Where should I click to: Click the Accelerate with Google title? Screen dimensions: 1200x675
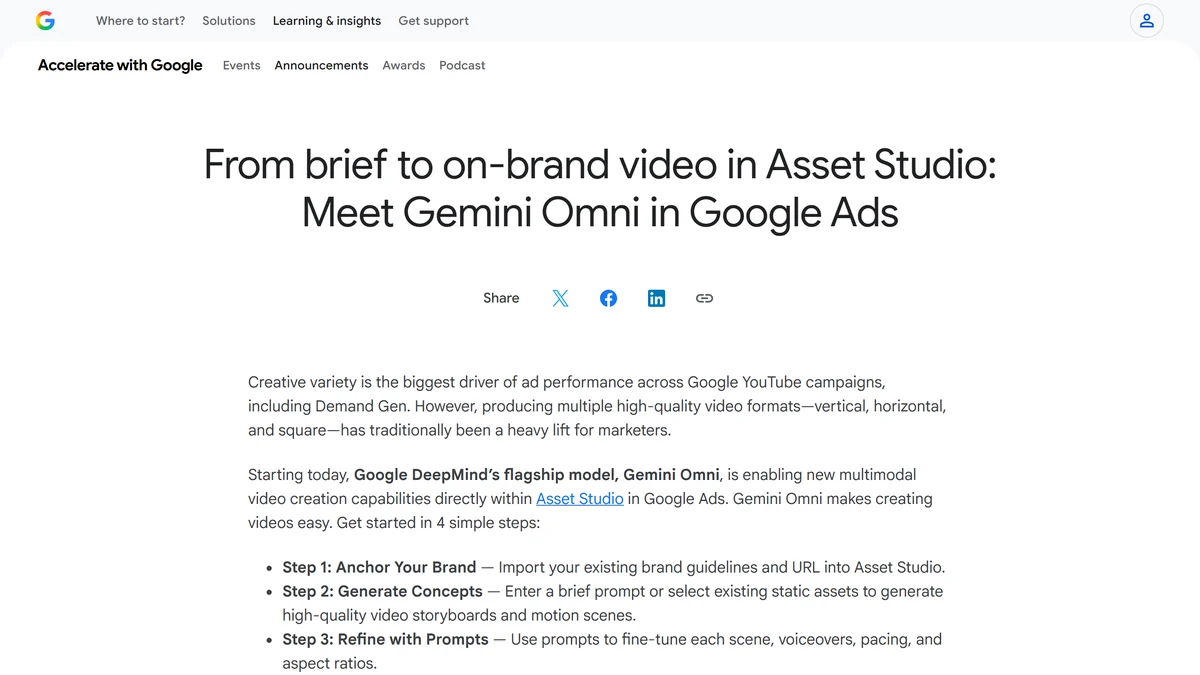point(120,65)
